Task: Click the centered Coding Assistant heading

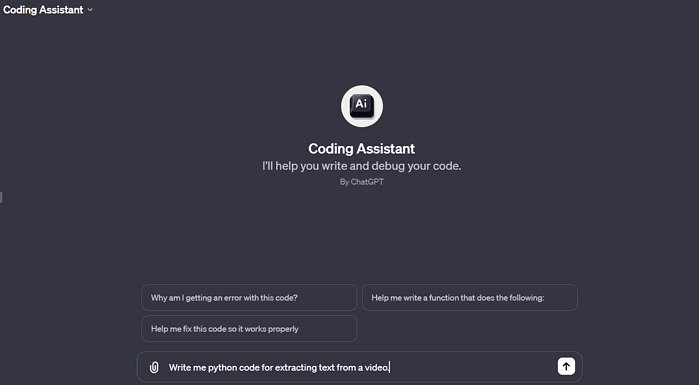Action: [x=362, y=148]
